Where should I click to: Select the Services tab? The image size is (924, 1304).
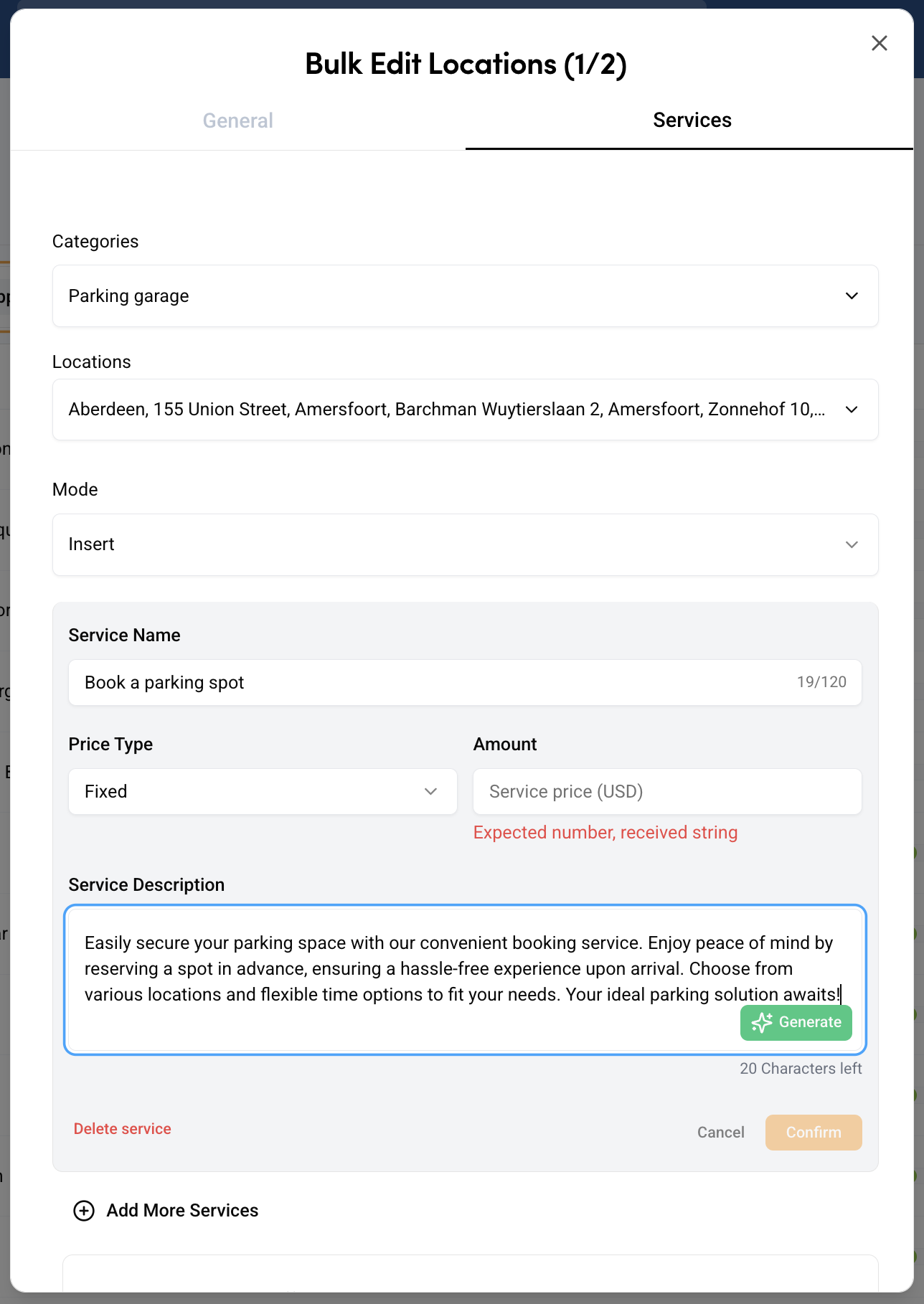(x=692, y=120)
